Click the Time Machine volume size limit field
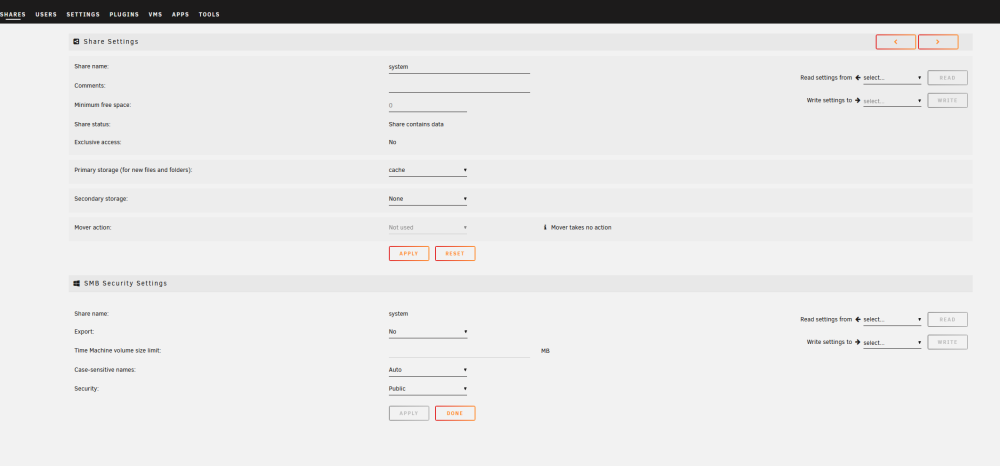Screen dimensions: 1000x466 pos(459,351)
